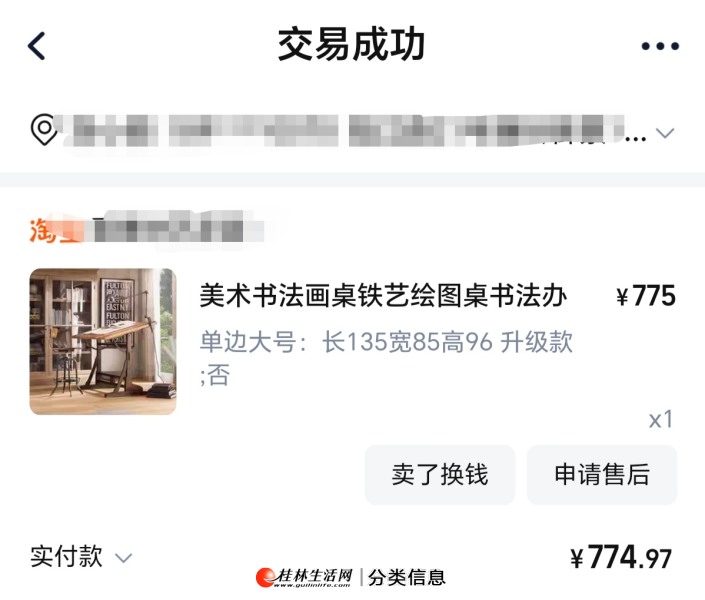The image size is (705, 600).
Task: Click the 分类信息 watermark text
Action: pos(407,578)
